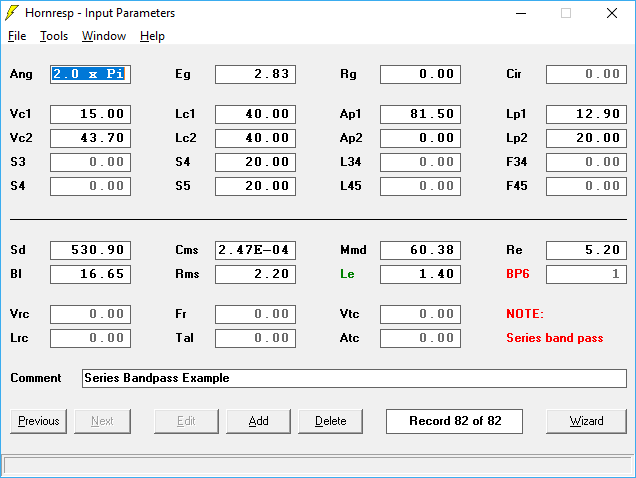The width and height of the screenshot is (636, 478).
Task: Select the Ang field with 2.0 x Pi
Action: [x=90, y=74]
